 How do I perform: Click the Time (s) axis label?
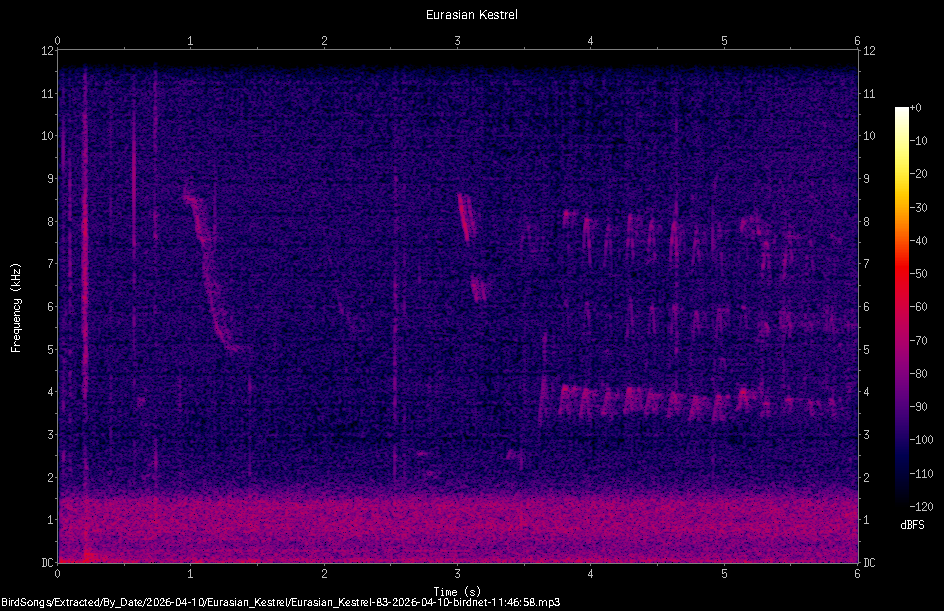tap(458, 590)
